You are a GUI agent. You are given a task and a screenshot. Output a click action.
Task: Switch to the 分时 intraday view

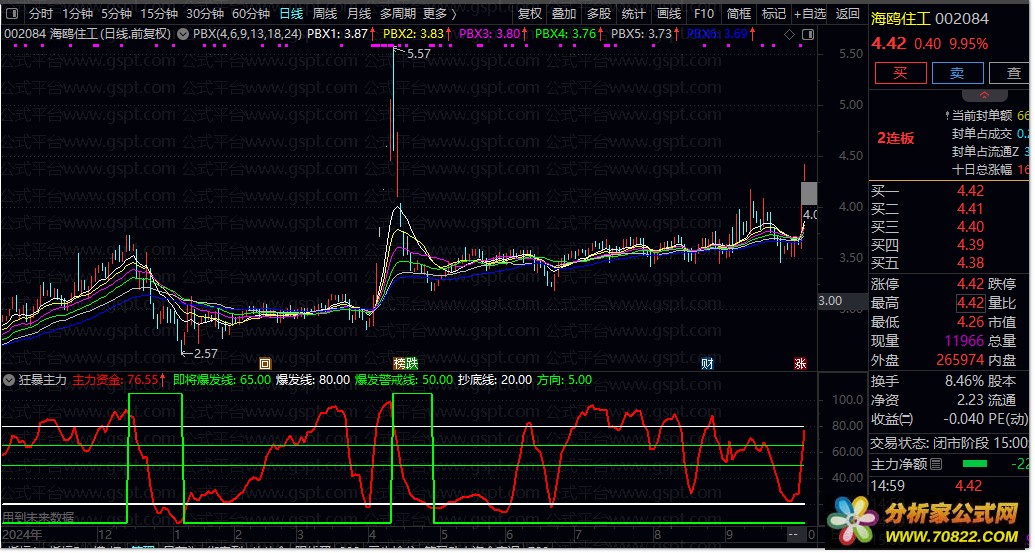pos(40,14)
